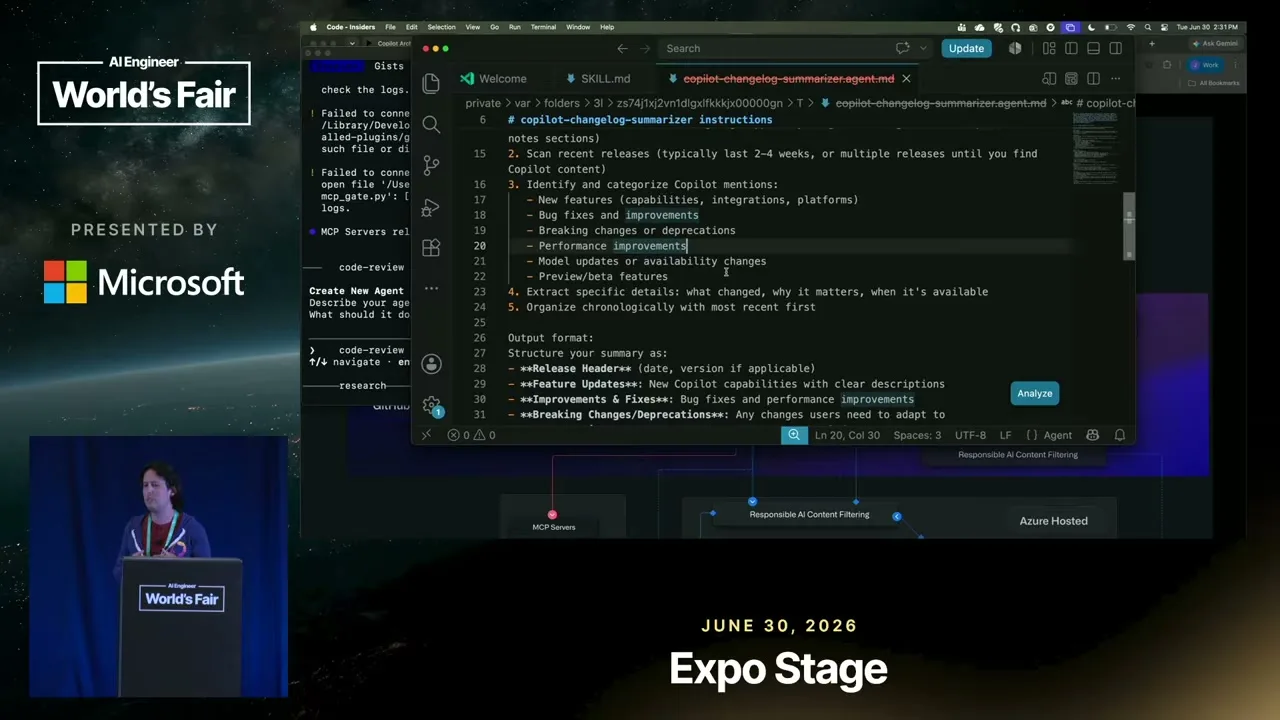Open the Selection menu in the menu bar
The height and width of the screenshot is (720, 1280).
coord(441,27)
